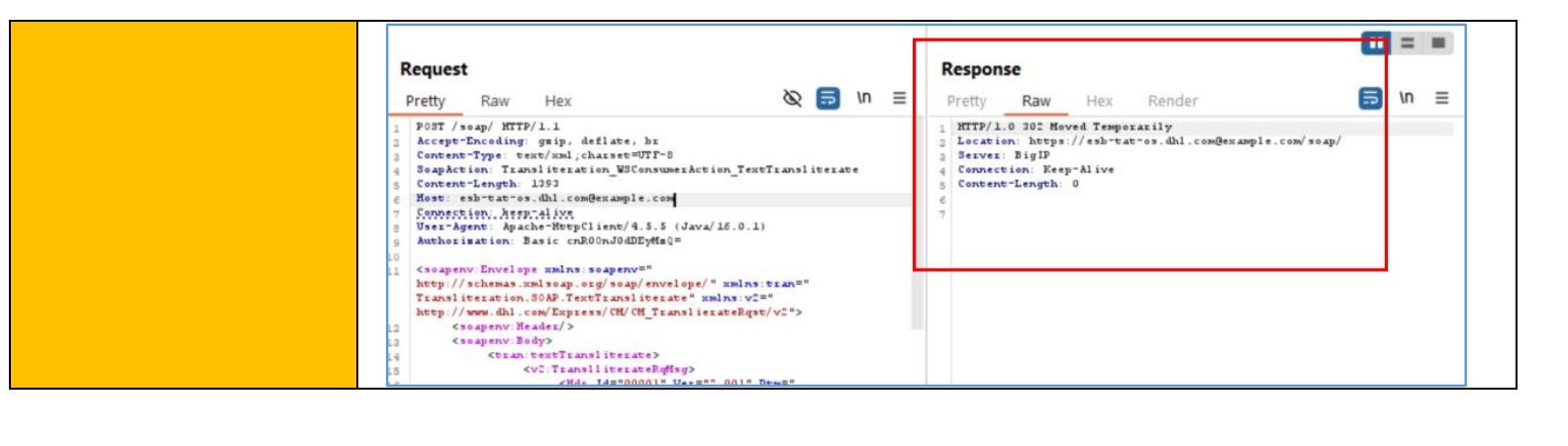Select side-by-side split layout icon
This screenshot has height=446, width=1568.
pos(1375,44)
